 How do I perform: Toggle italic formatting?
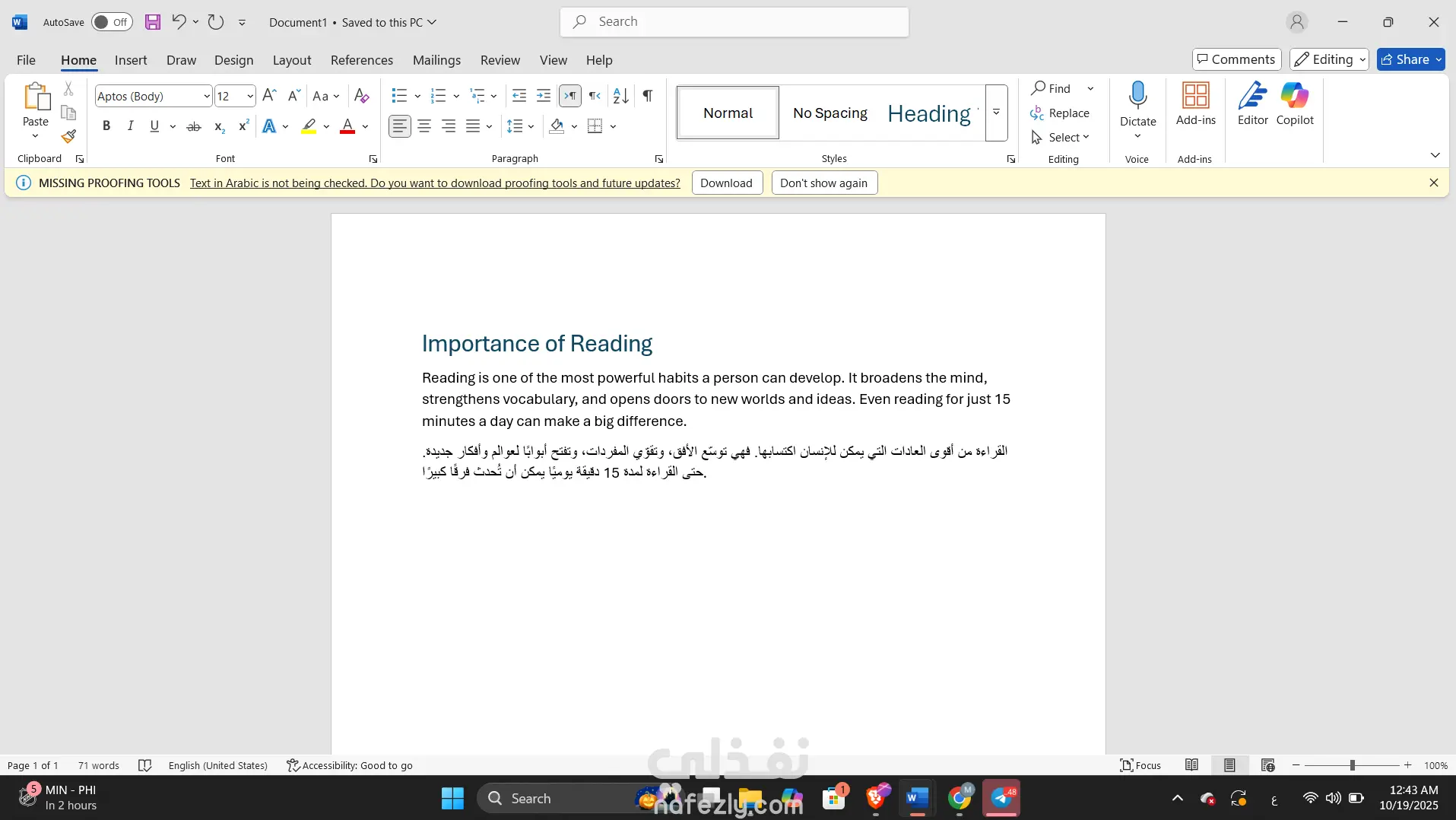click(x=131, y=126)
